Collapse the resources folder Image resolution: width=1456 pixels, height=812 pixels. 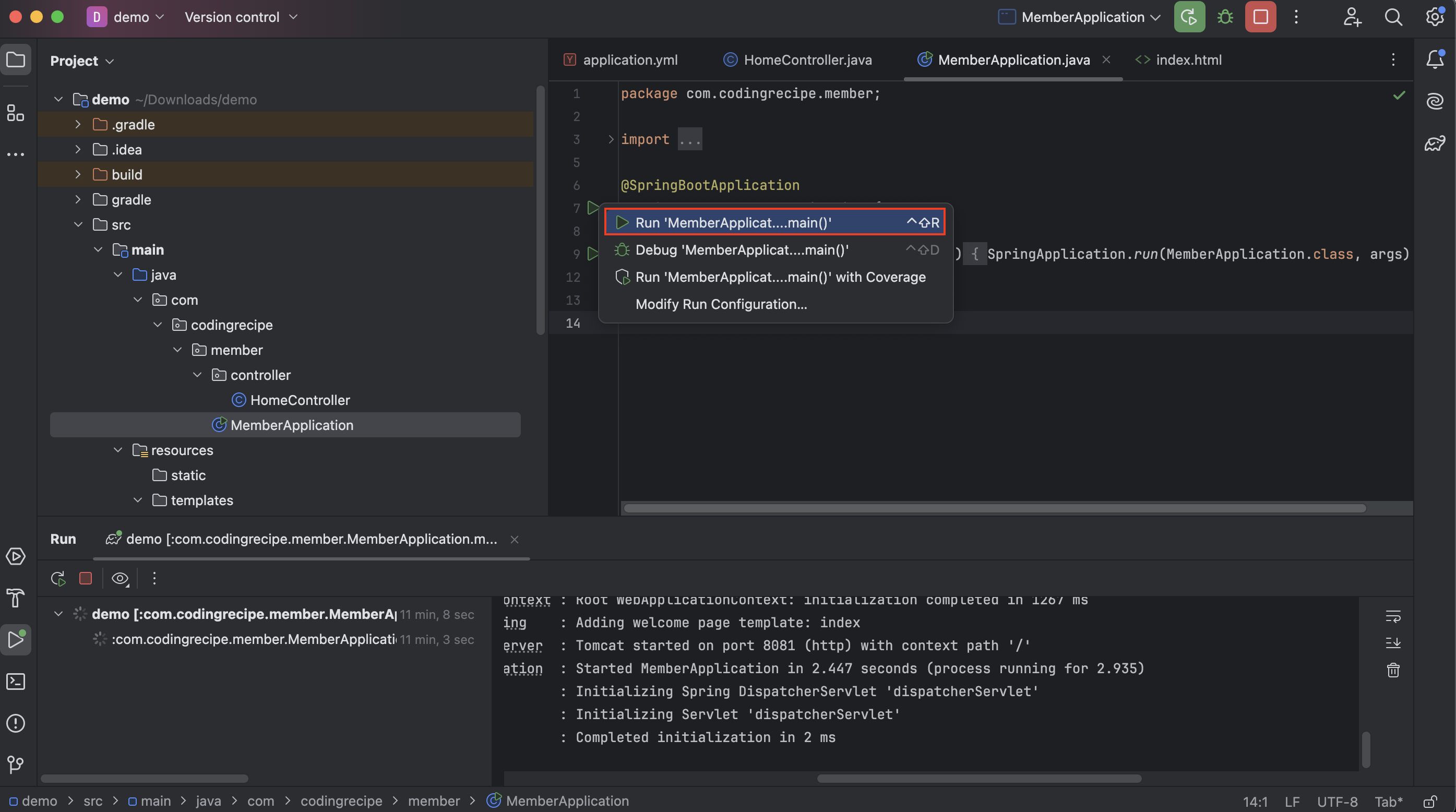tap(117, 450)
